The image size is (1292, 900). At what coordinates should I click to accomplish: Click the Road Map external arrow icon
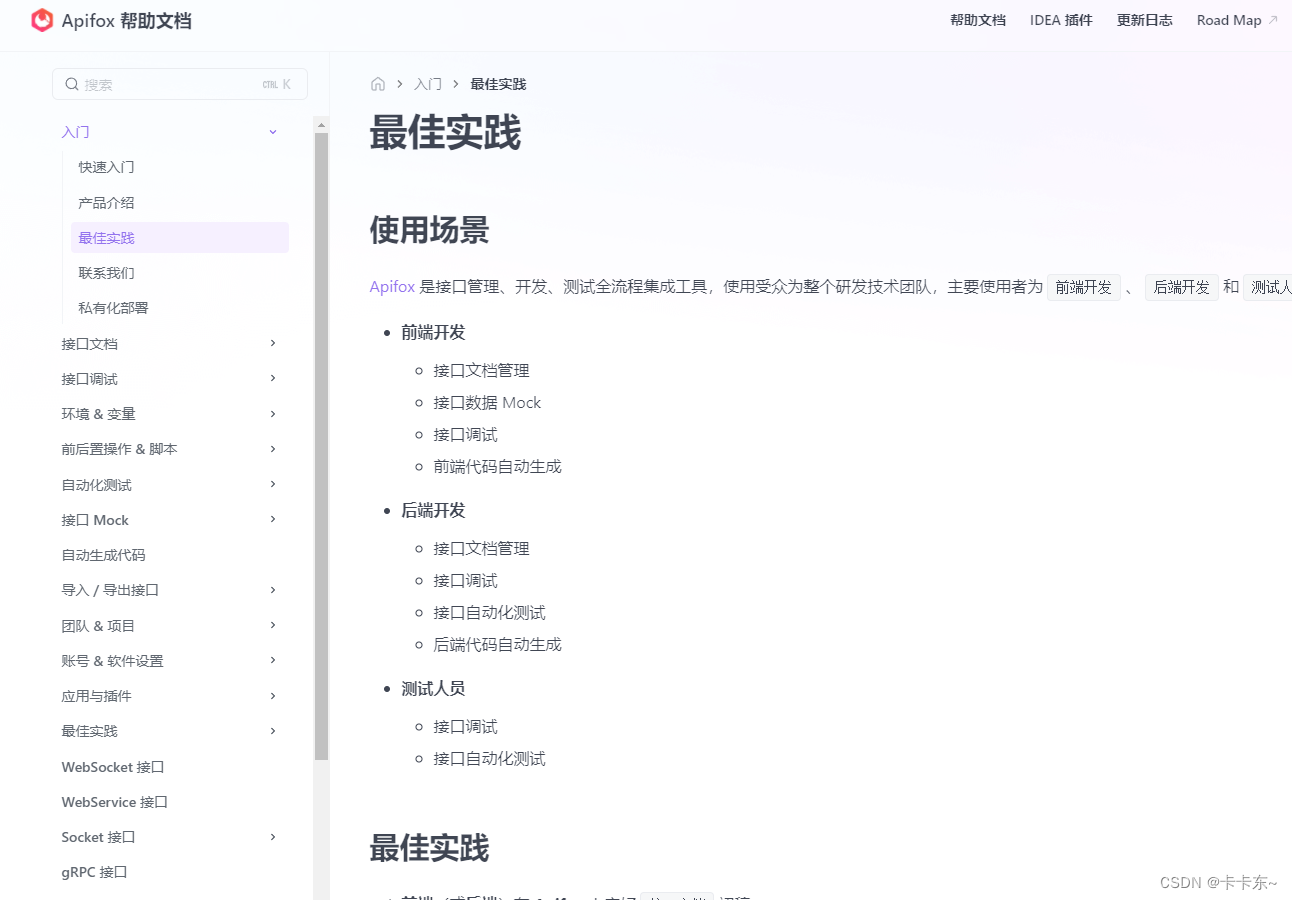pyautogui.click(x=1273, y=20)
